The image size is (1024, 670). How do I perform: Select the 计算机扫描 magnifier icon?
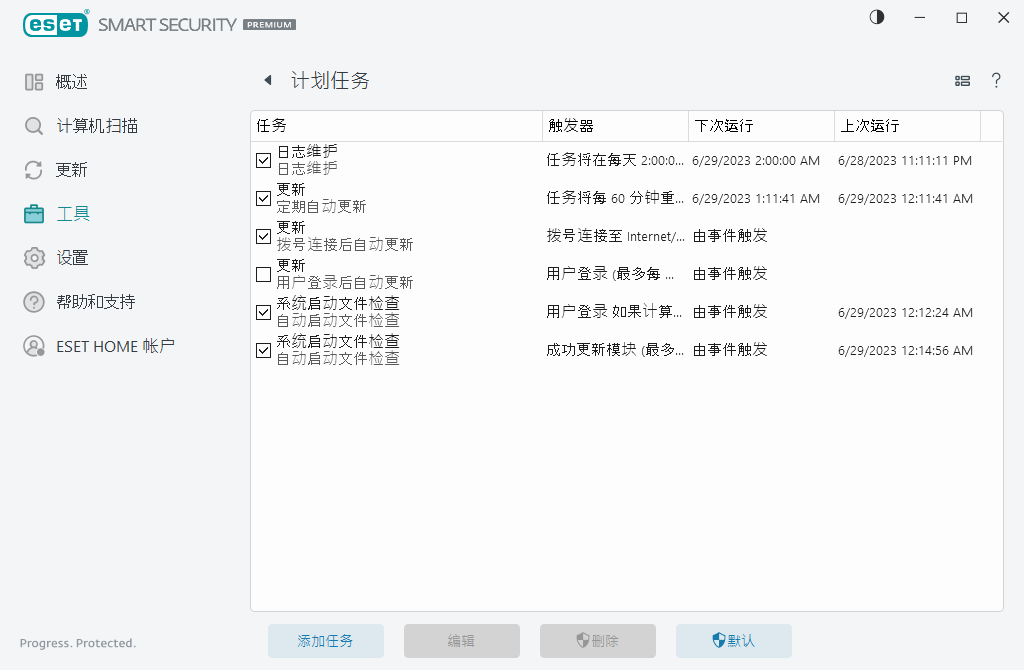click(x=33, y=125)
